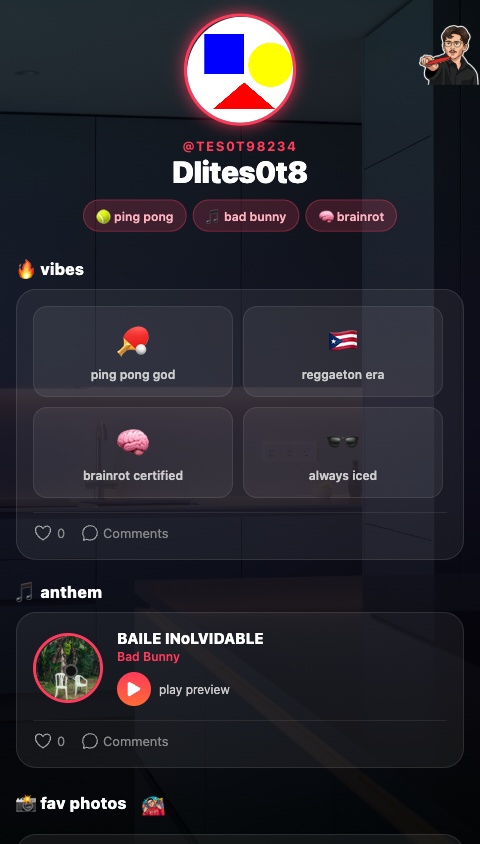Image resolution: width=480 pixels, height=844 pixels.
Task: Click the fire icon beside vibes heading
Action: (x=26, y=269)
